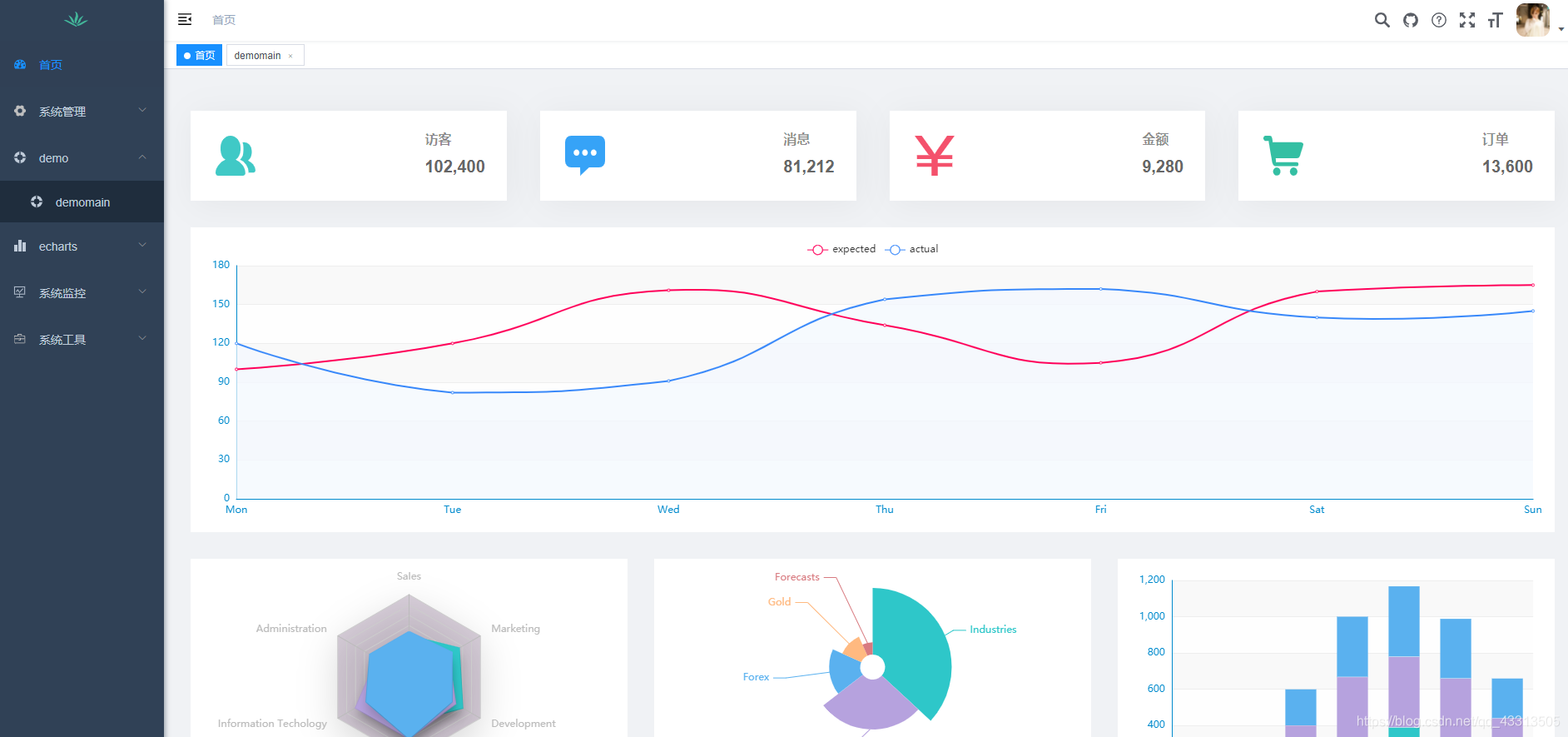Click the red yen currency icon
The height and width of the screenshot is (737, 1568).
tap(935, 156)
